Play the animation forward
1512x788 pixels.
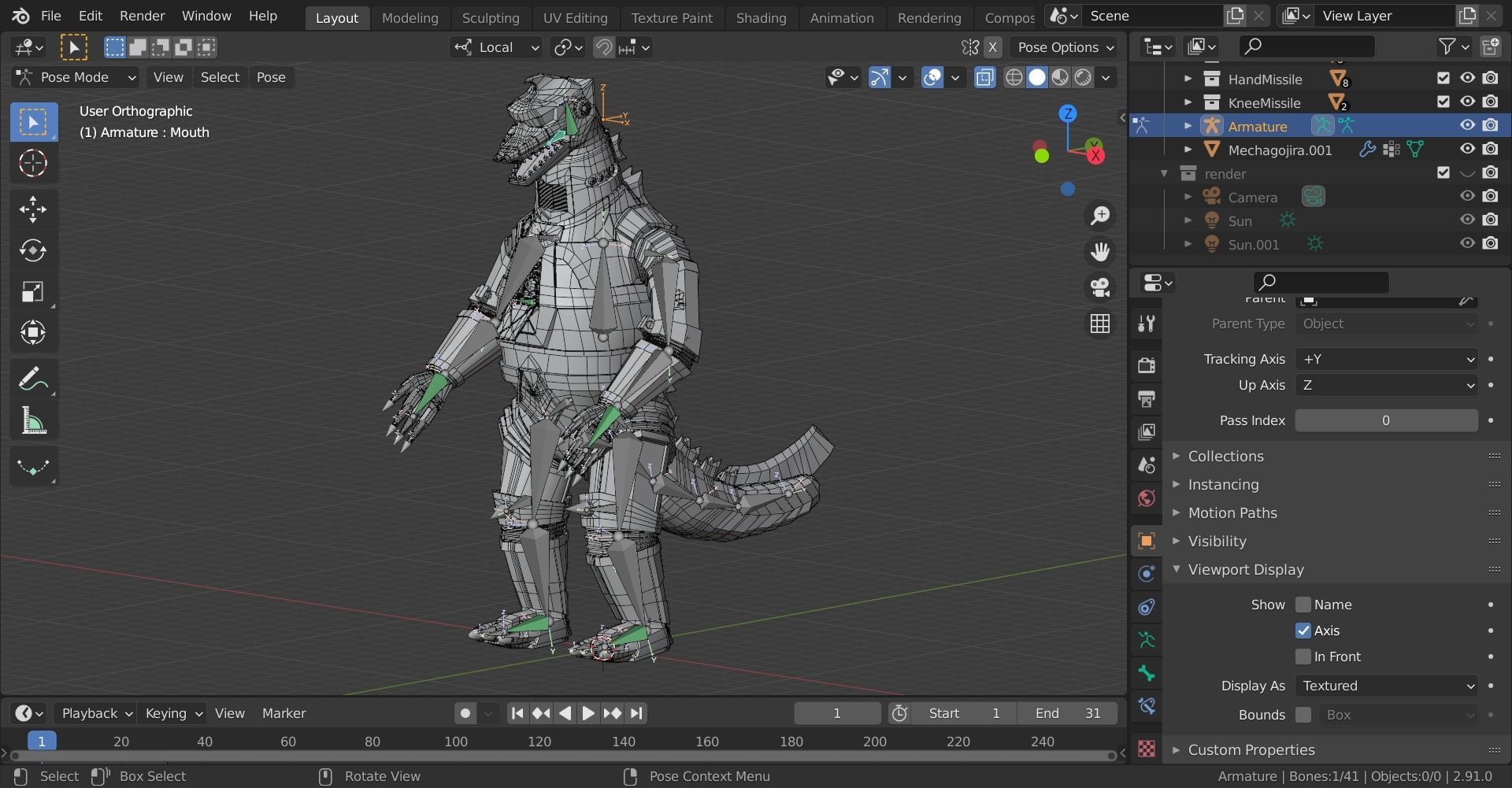point(588,713)
